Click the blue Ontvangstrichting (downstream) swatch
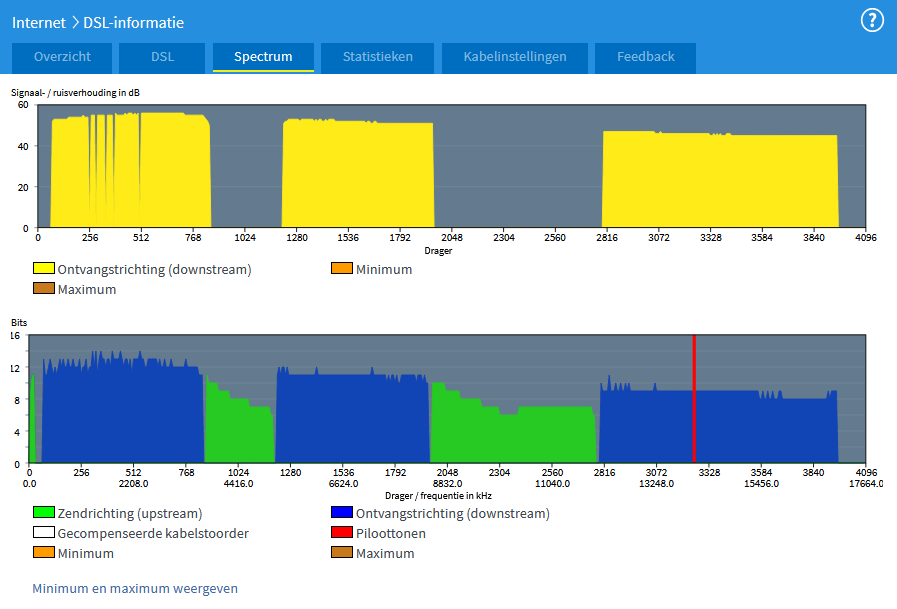897x609 pixels. [x=342, y=513]
